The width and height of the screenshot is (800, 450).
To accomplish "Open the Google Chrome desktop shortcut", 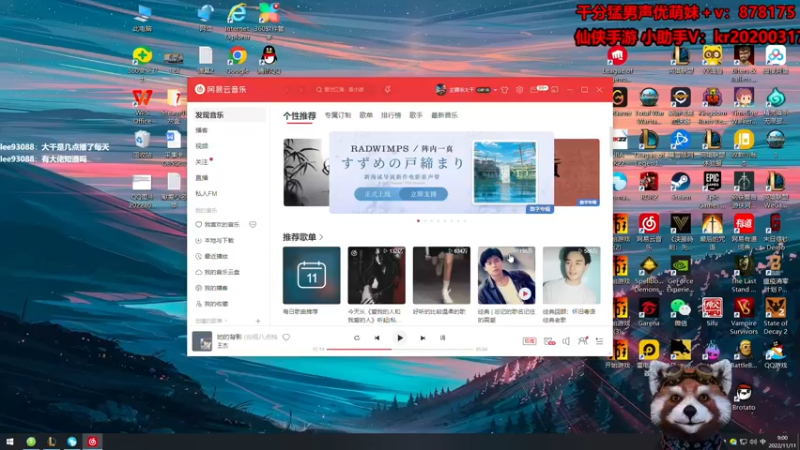I will click(x=237, y=60).
